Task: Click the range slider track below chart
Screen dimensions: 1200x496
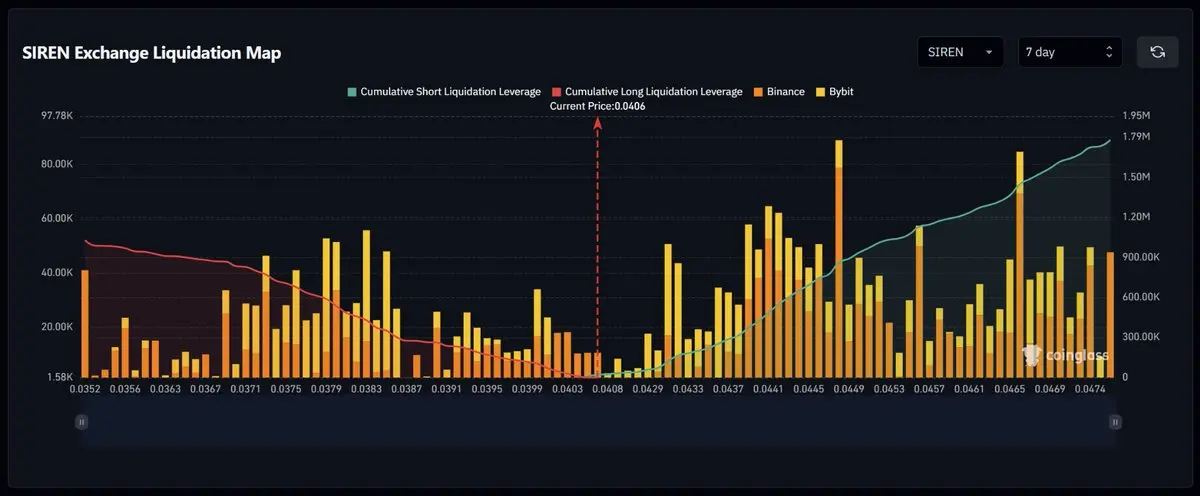Action: pyautogui.click(x=598, y=423)
